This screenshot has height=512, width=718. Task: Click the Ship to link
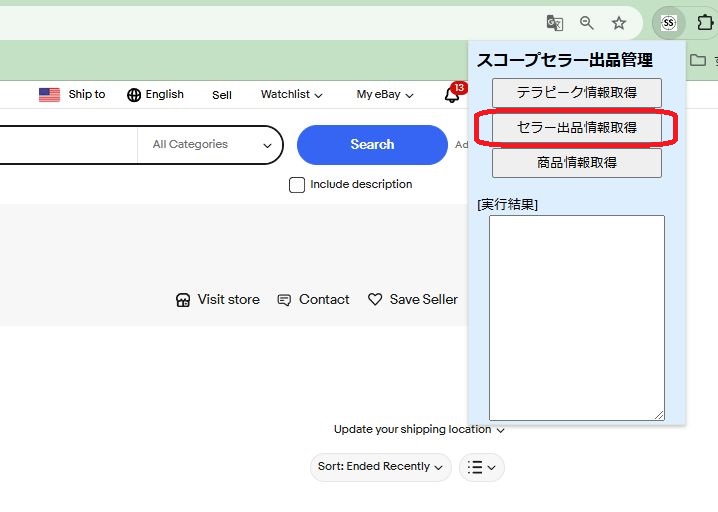87,94
